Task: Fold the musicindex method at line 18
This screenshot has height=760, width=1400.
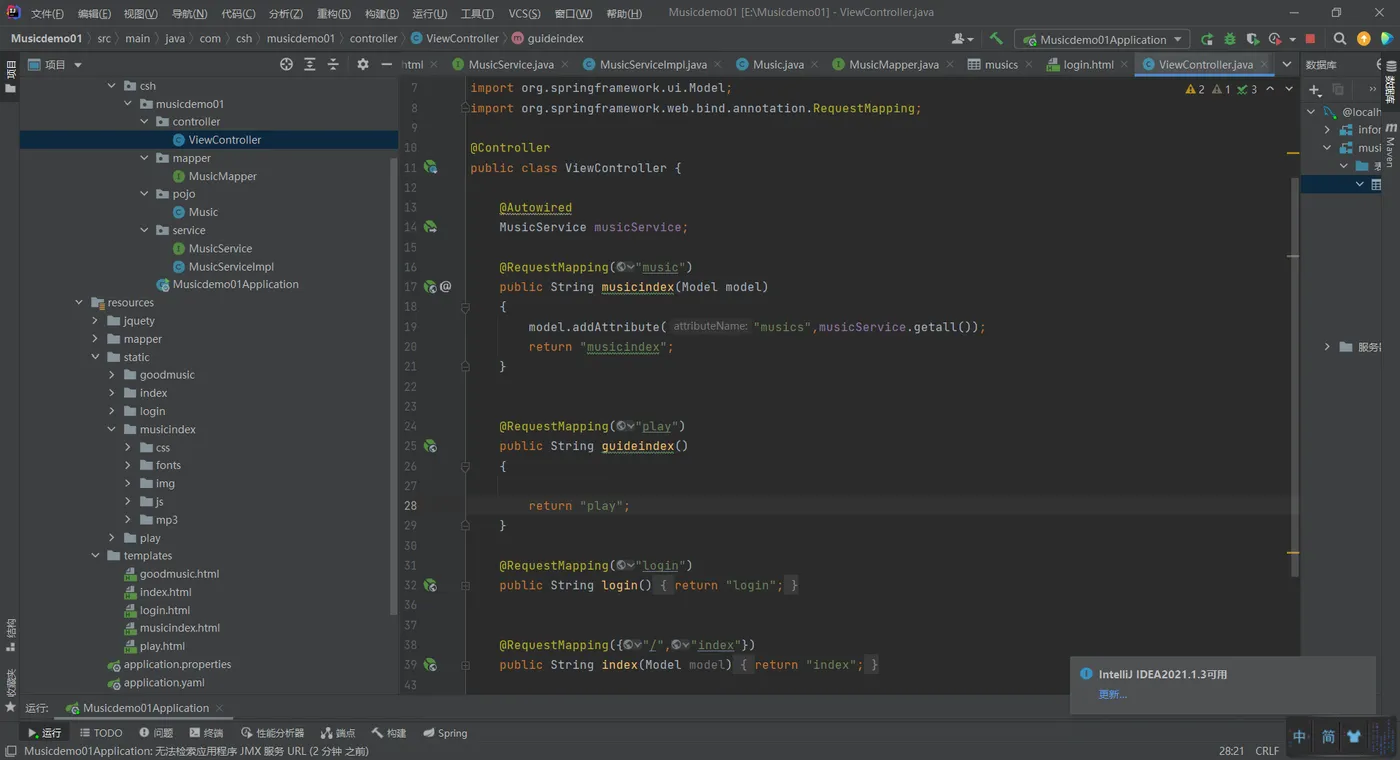Action: [x=465, y=307]
